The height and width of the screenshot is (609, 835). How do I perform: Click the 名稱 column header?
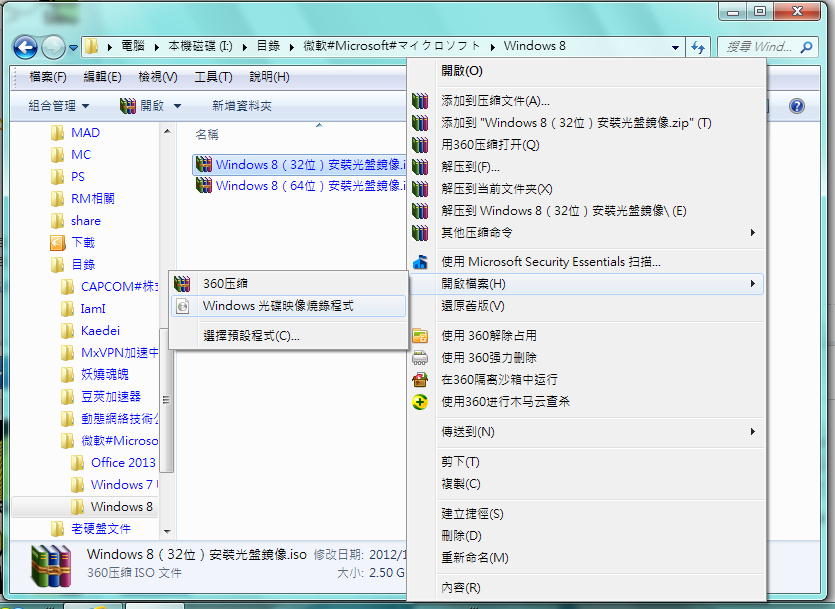point(207,135)
